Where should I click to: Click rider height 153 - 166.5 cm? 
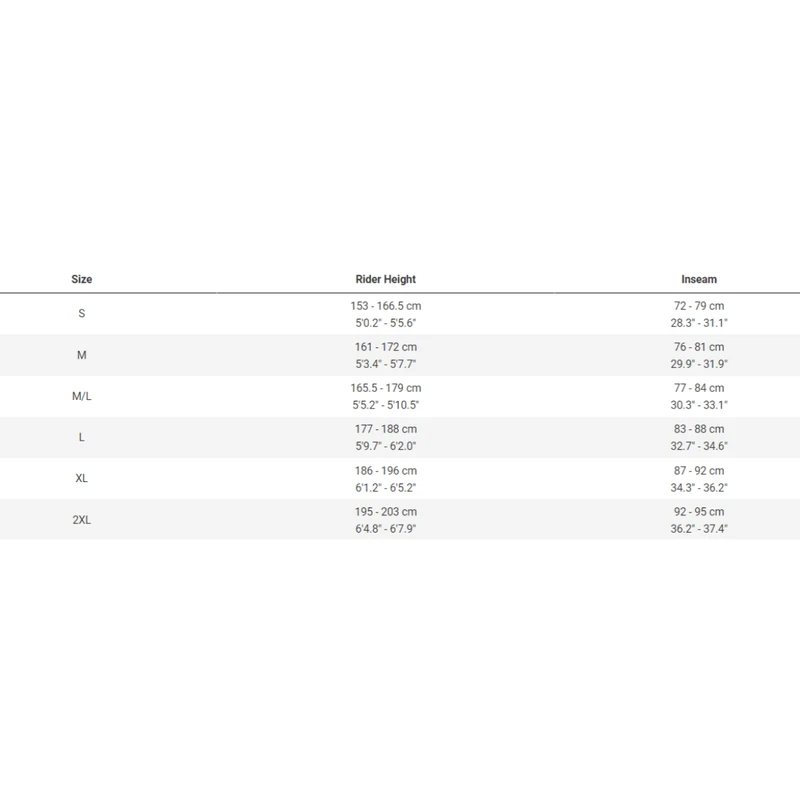click(385, 305)
